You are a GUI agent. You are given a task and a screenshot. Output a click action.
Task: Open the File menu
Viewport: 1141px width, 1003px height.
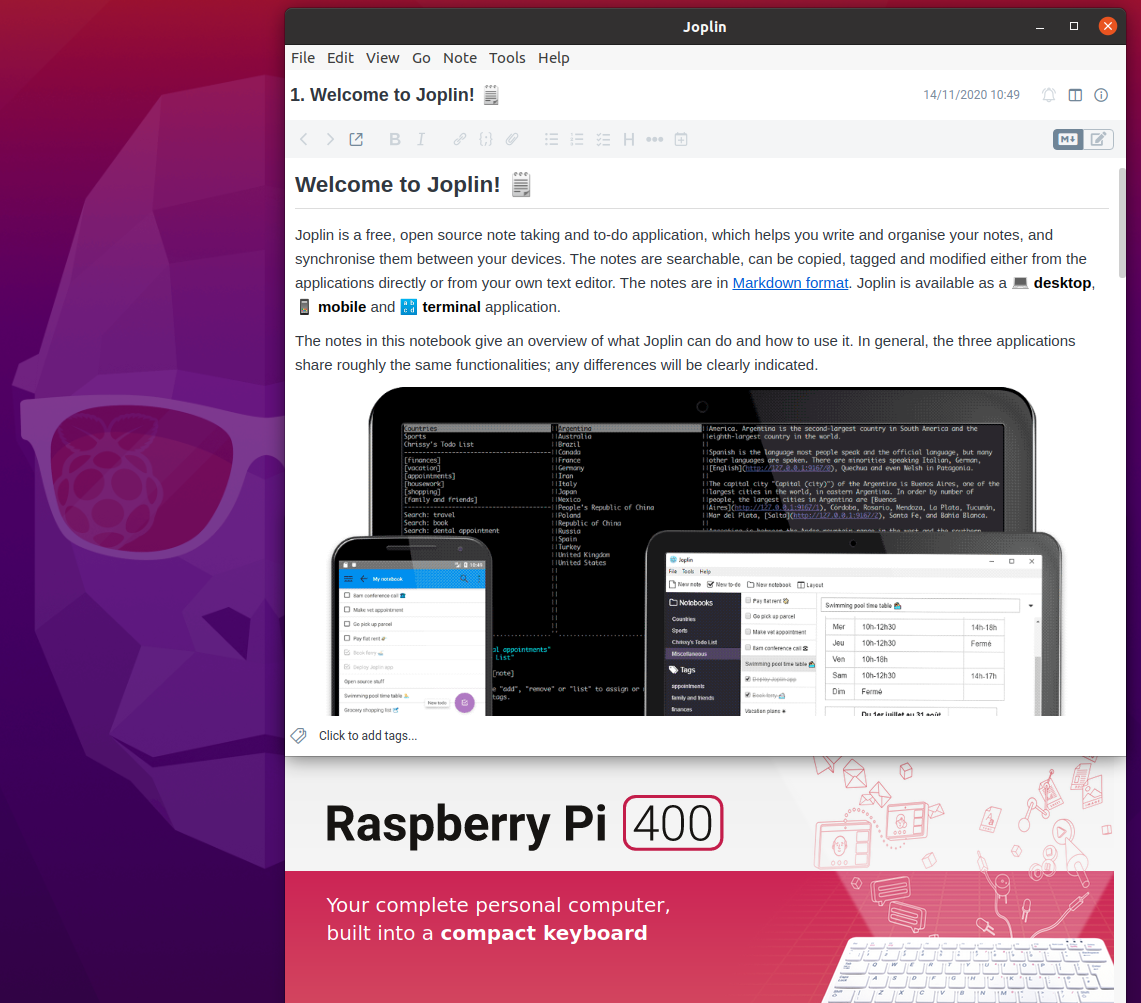[303, 58]
